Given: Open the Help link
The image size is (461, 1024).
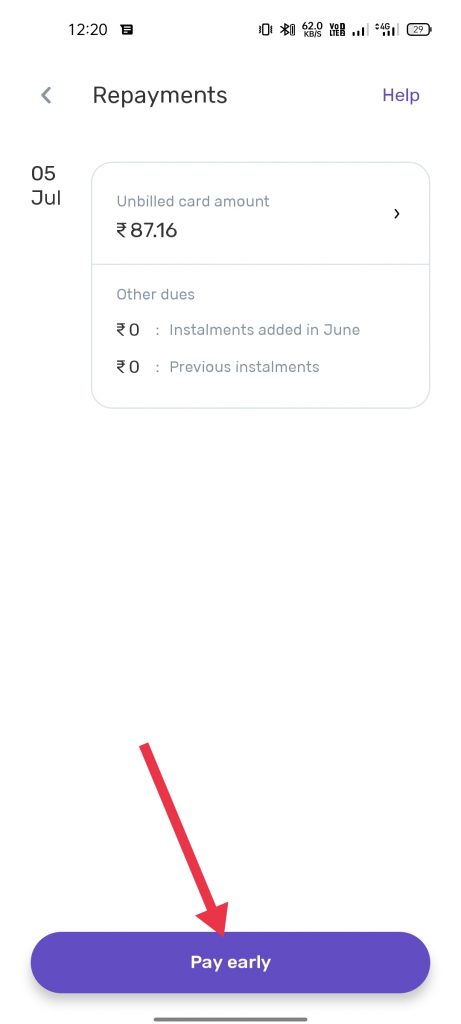Looking at the screenshot, I should click(401, 95).
